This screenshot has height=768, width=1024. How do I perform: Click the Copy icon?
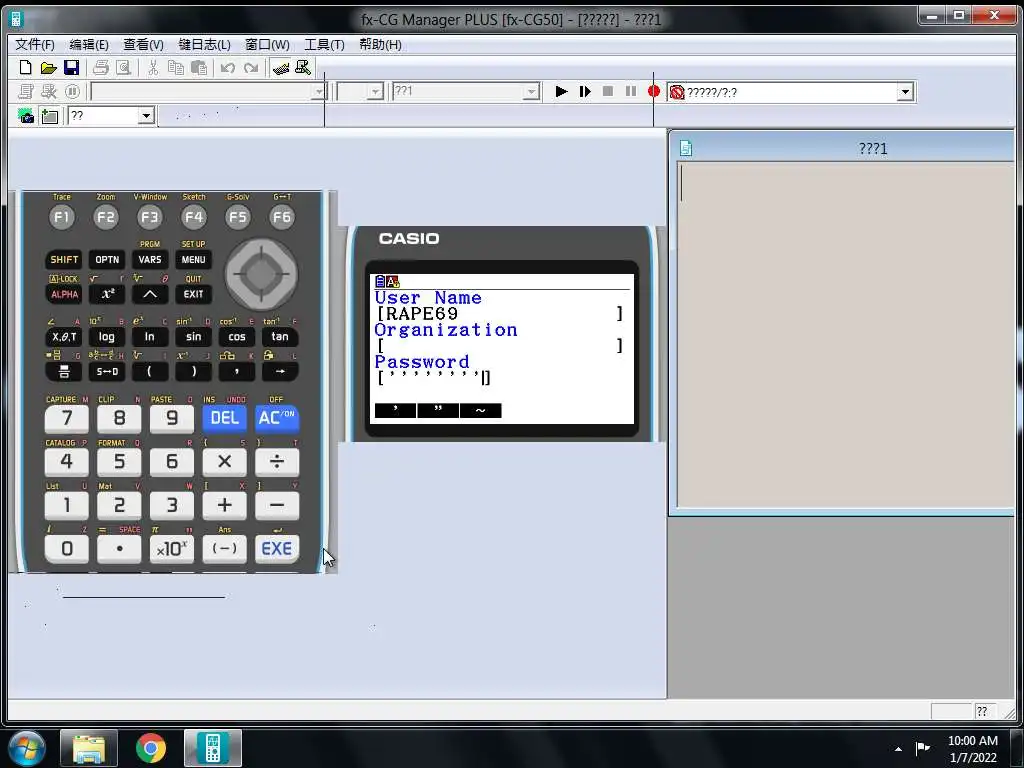[x=176, y=67]
